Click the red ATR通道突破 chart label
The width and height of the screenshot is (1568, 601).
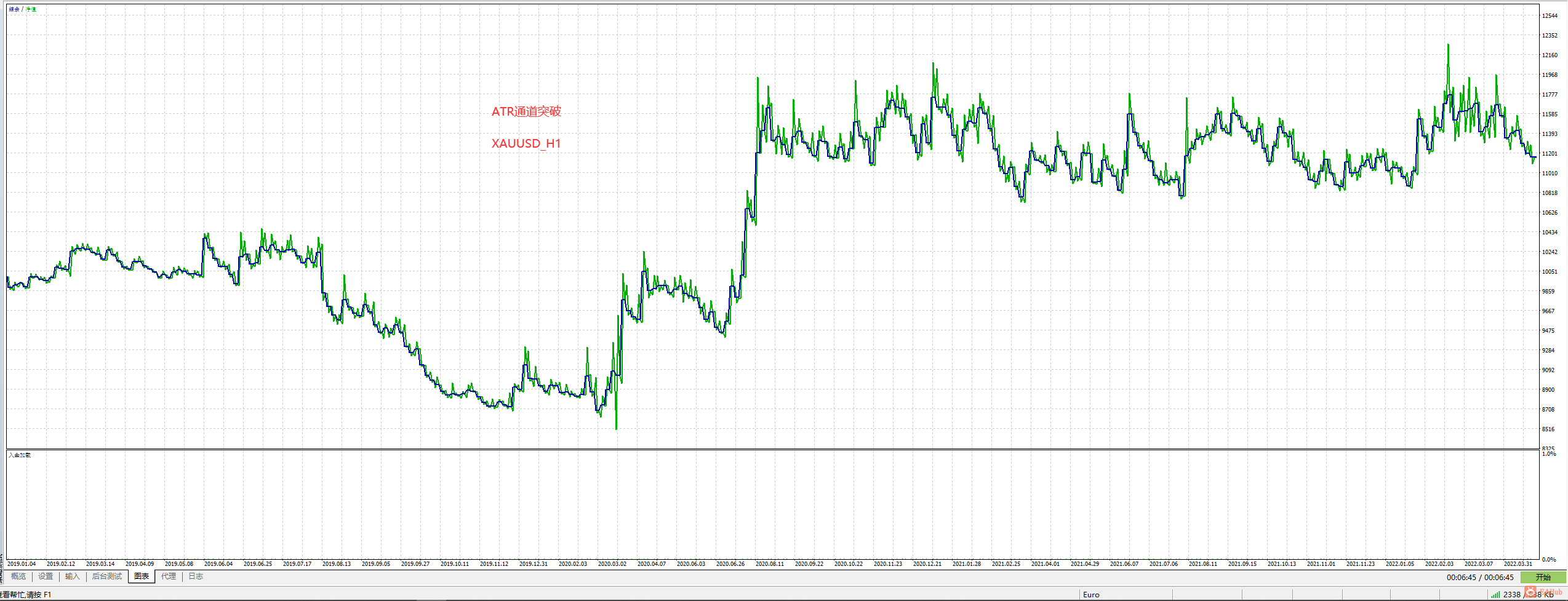[x=526, y=111]
